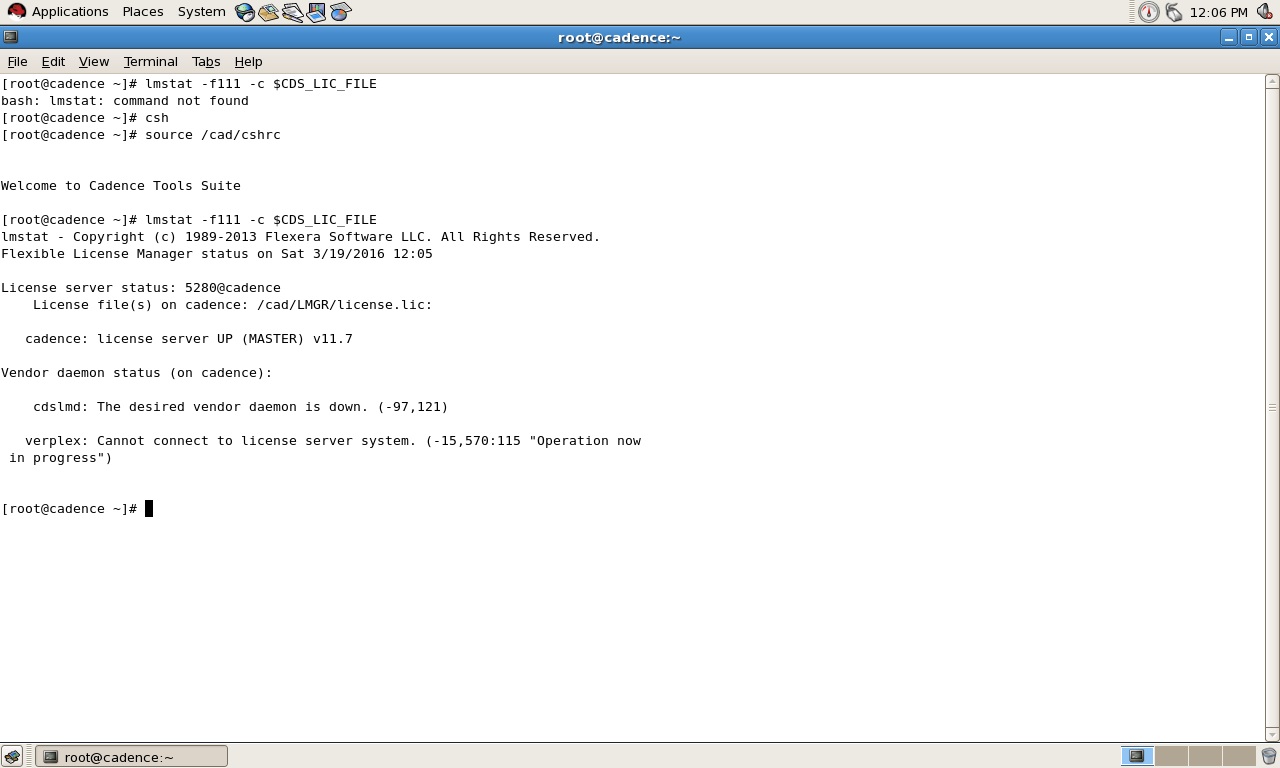Click the terminal scrollbar down arrow
The width and height of the screenshot is (1280, 768).
click(x=1272, y=734)
